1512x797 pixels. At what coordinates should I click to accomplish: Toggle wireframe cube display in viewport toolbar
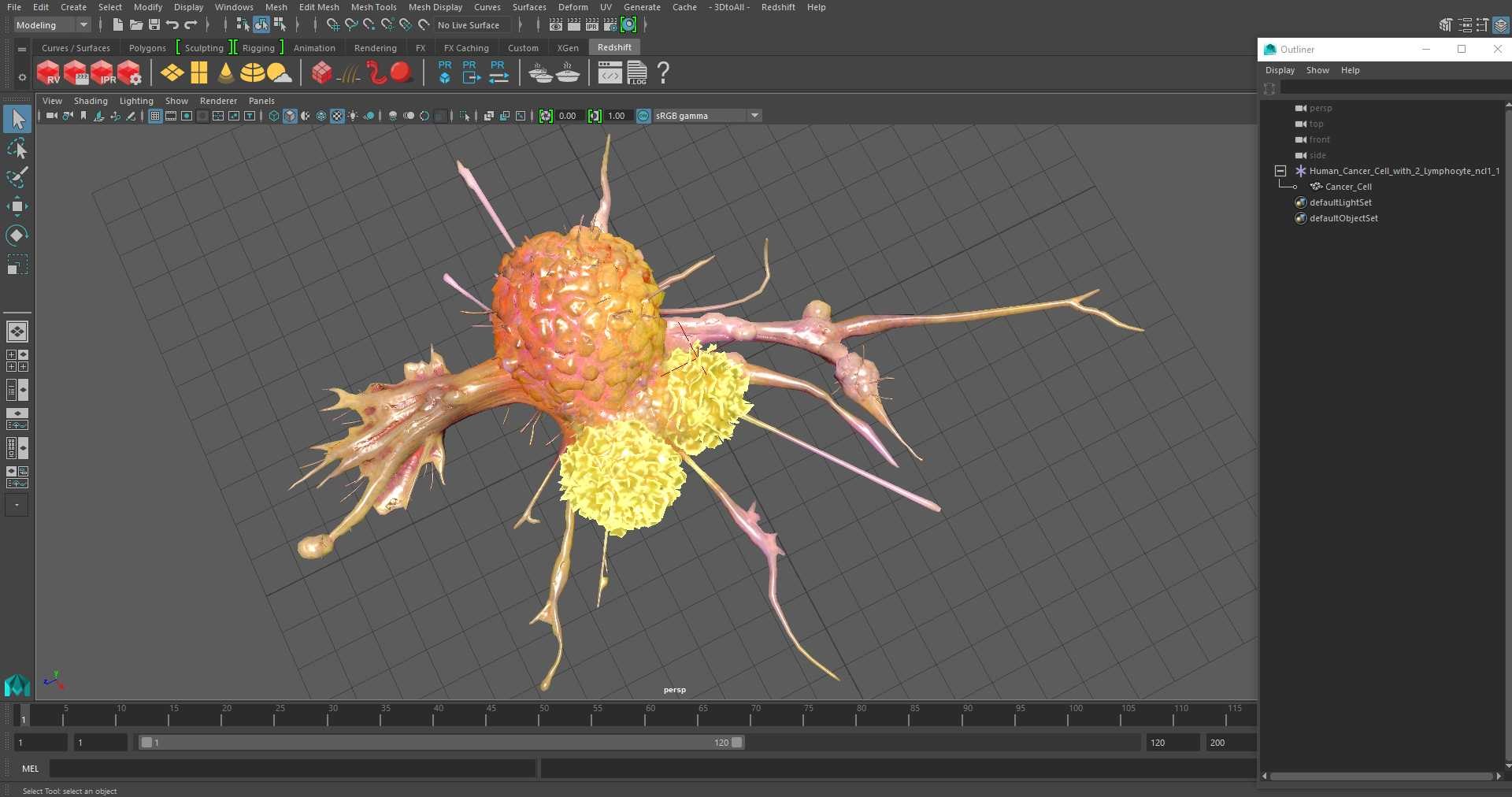(x=274, y=116)
